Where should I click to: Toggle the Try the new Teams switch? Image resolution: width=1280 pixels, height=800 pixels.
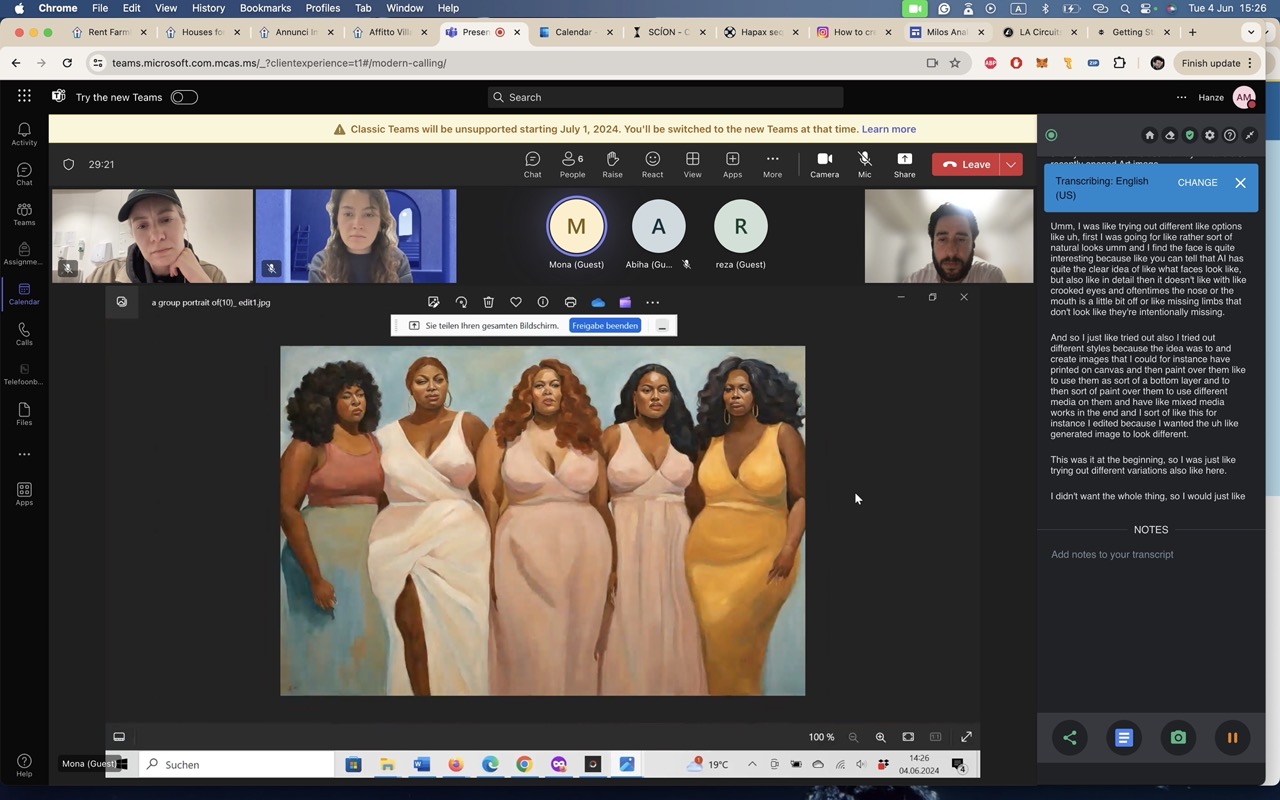(184, 97)
